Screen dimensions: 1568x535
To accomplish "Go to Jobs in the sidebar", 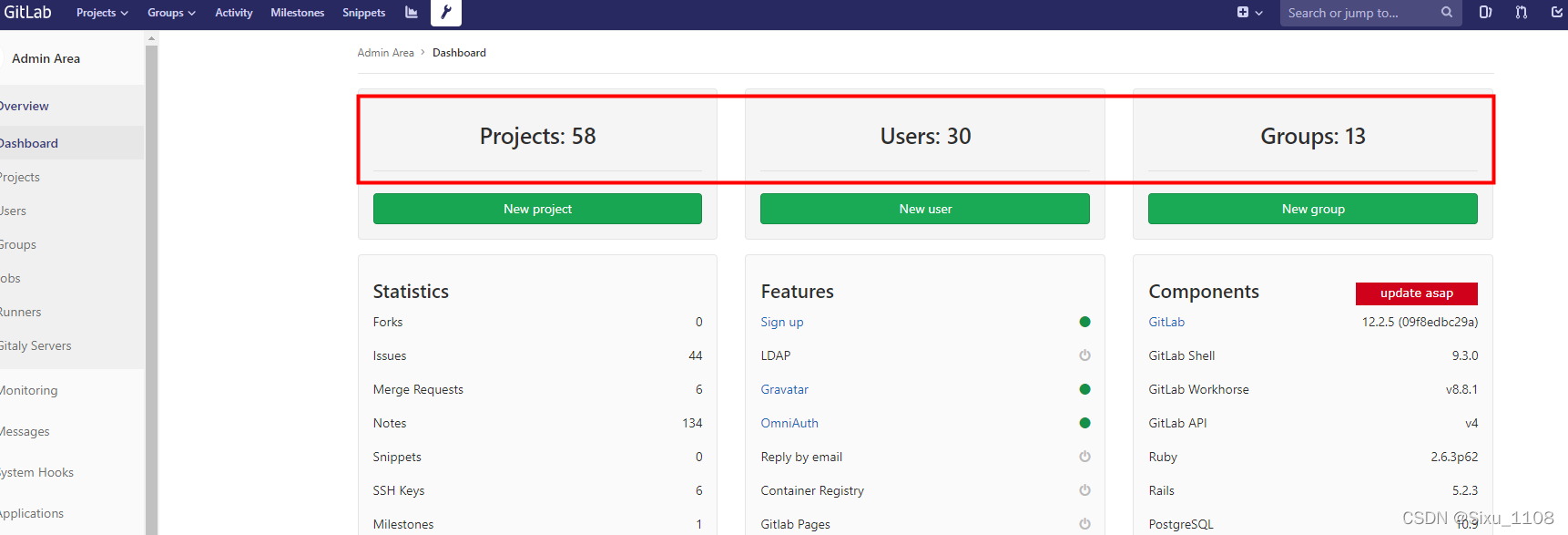I will click(10, 278).
